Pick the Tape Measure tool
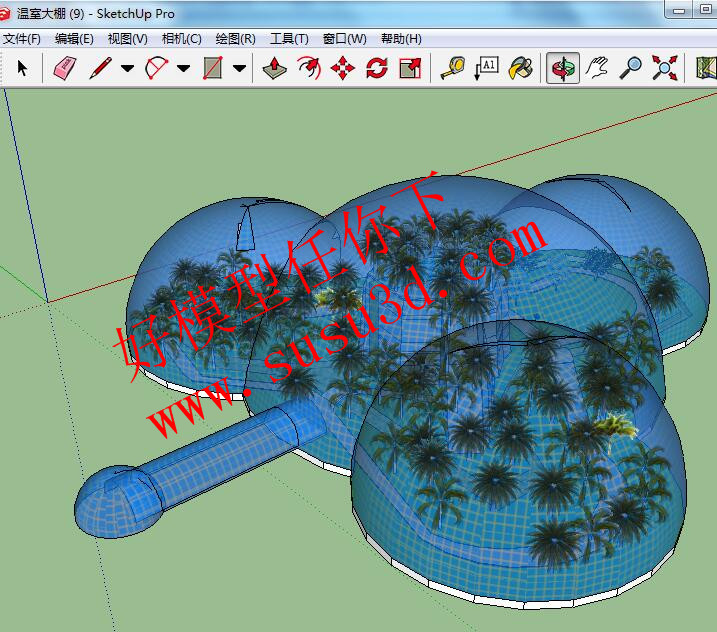The height and width of the screenshot is (632, 717). pyautogui.click(x=453, y=68)
